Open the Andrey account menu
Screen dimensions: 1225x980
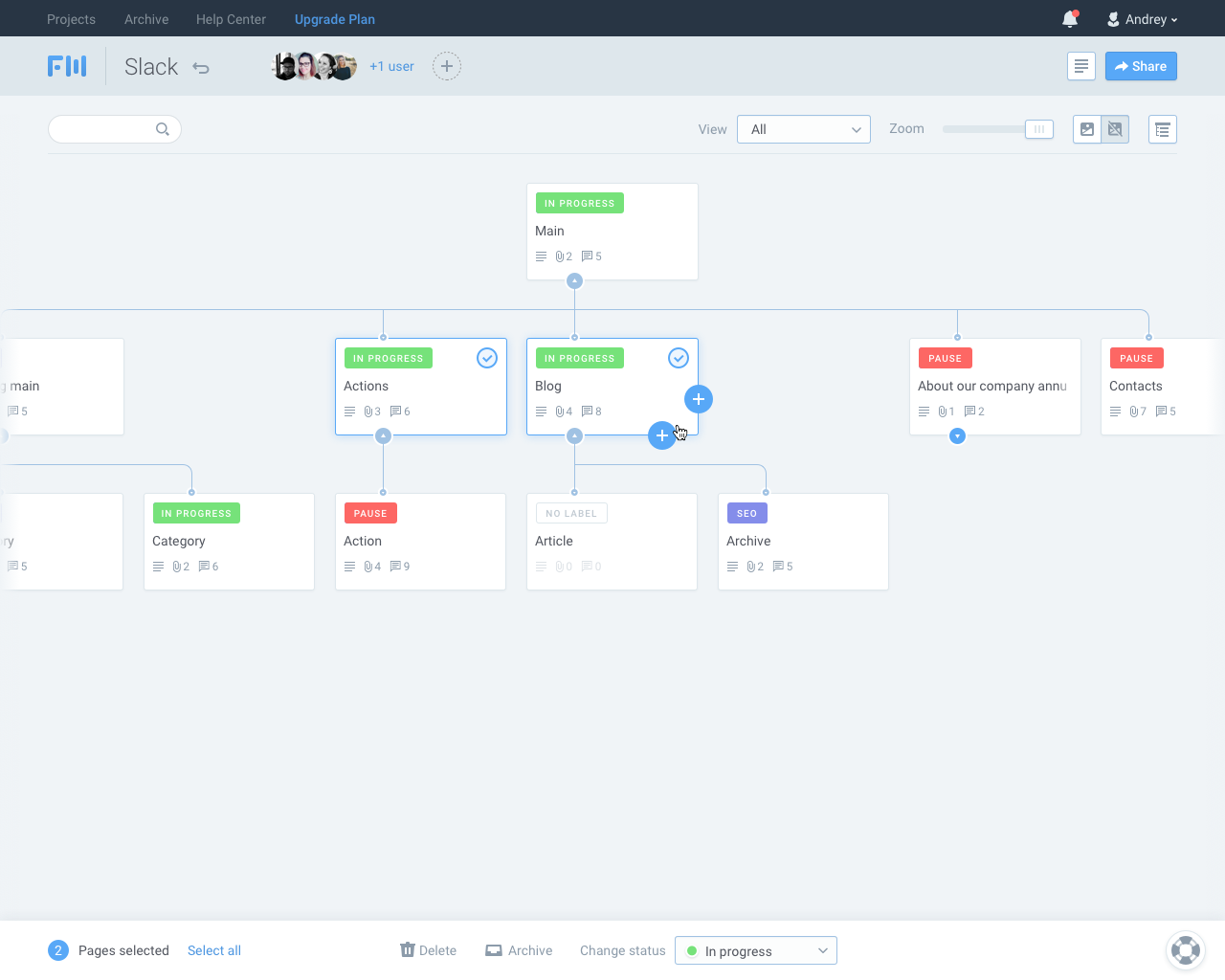(1142, 19)
